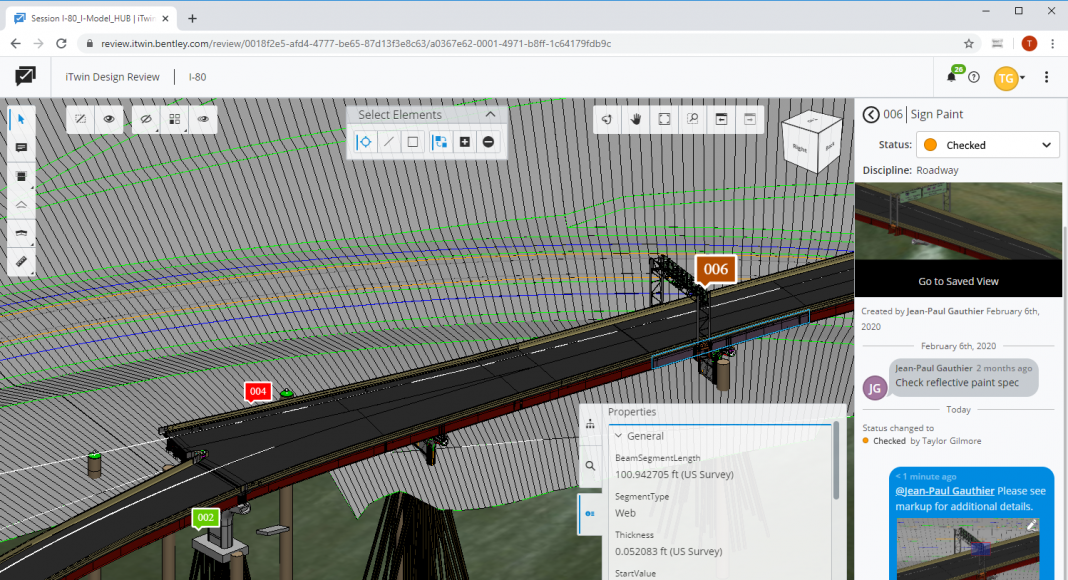Activate the measure ruler tool
The width and height of the screenshot is (1068, 580).
[x=21, y=263]
